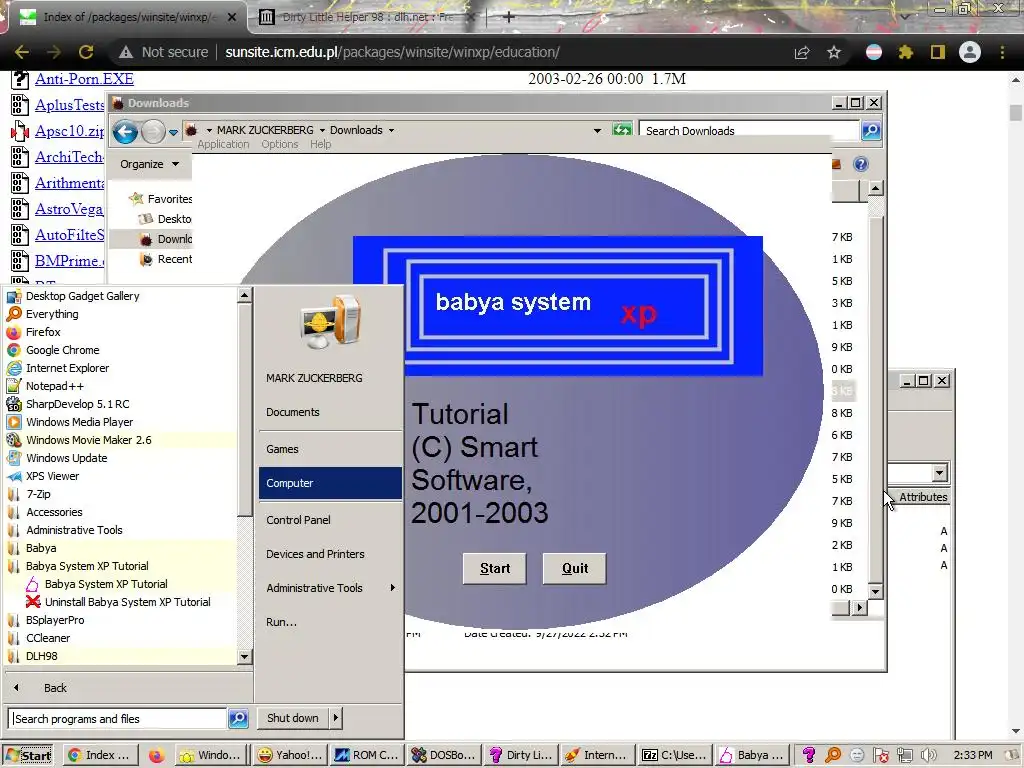This screenshot has height=768, width=1024.
Task: Click the Quit button in tutorial window
Action: [x=574, y=568]
